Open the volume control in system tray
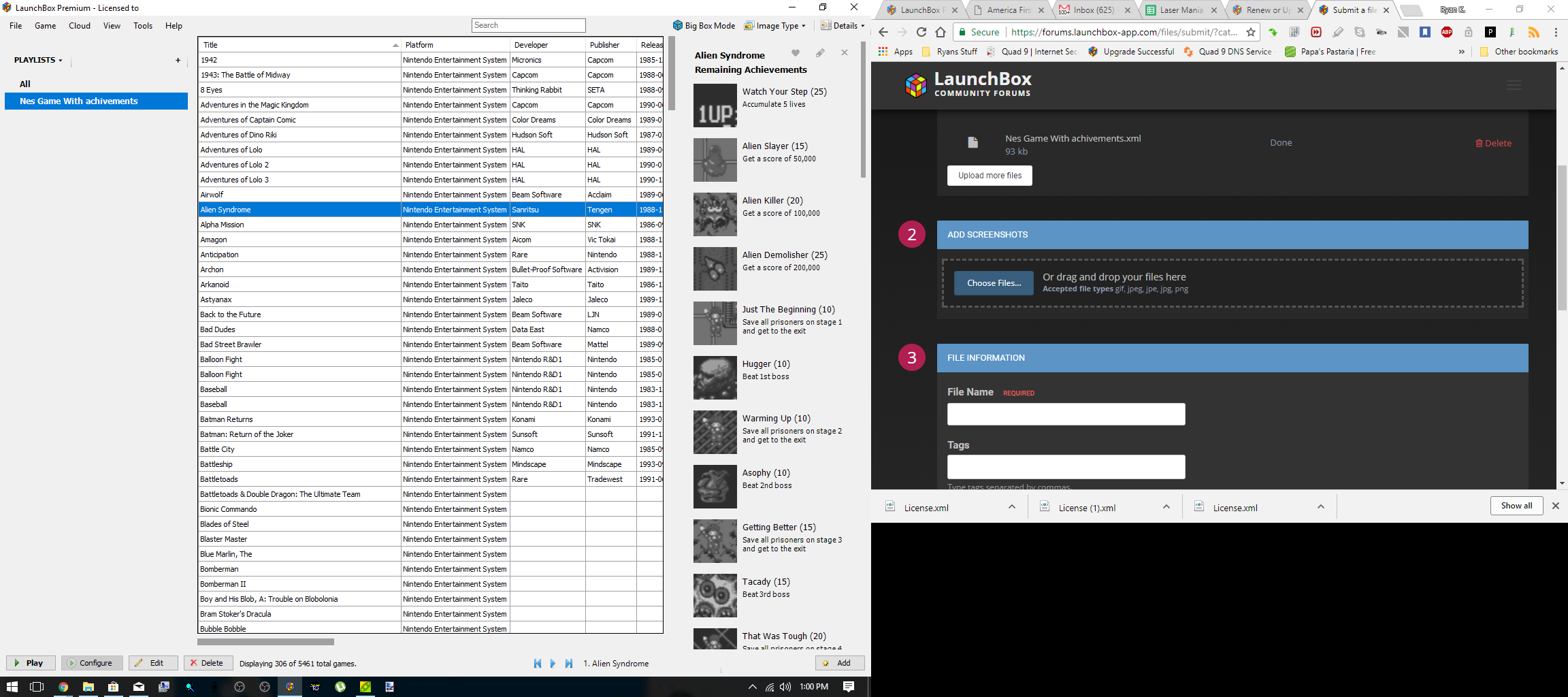This screenshot has width=1568, height=697. (x=785, y=687)
